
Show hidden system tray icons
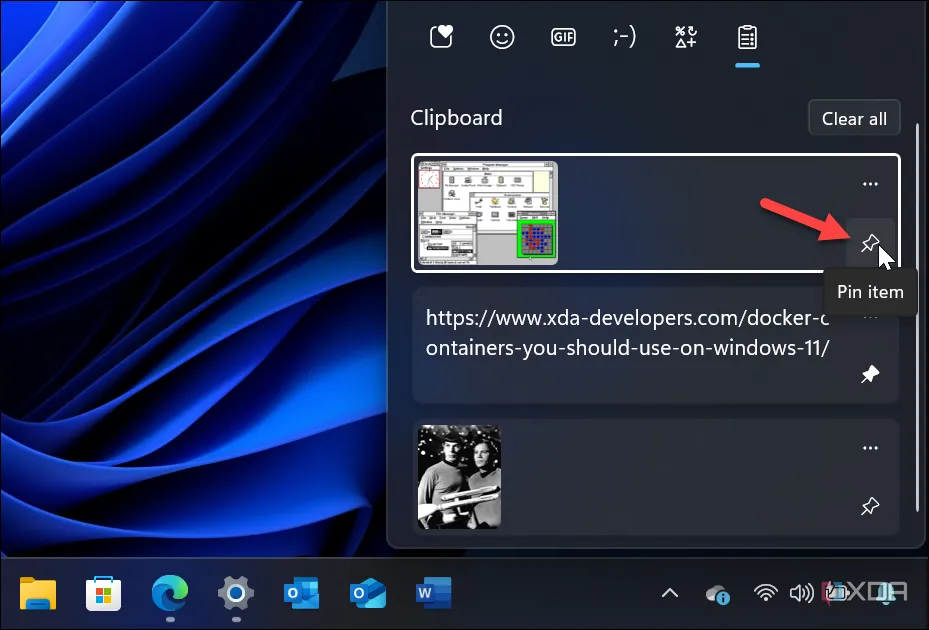(x=670, y=593)
